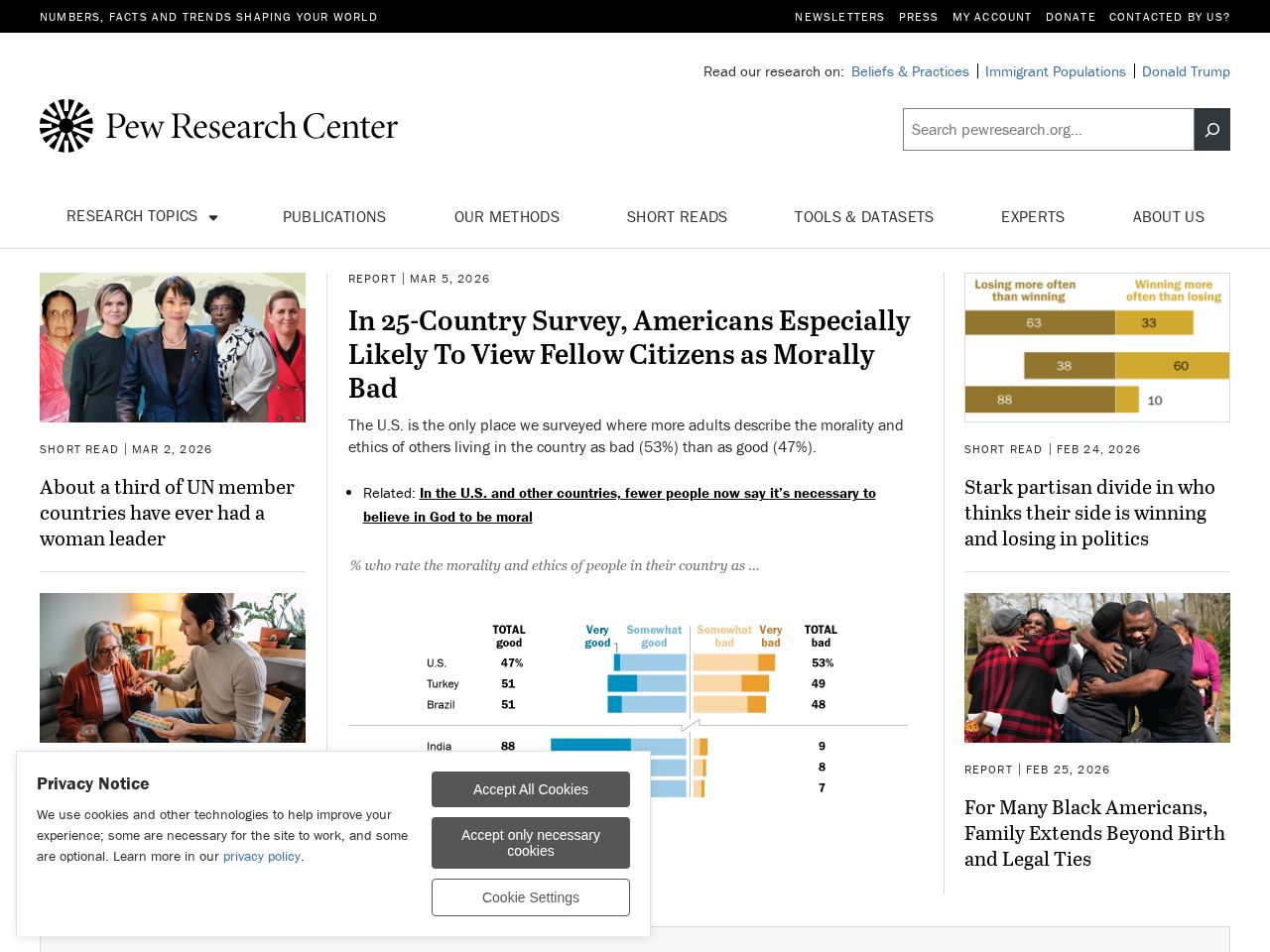This screenshot has width=1270, height=952.
Task: Open Stark partisan divide article headline
Action: coord(1089,513)
